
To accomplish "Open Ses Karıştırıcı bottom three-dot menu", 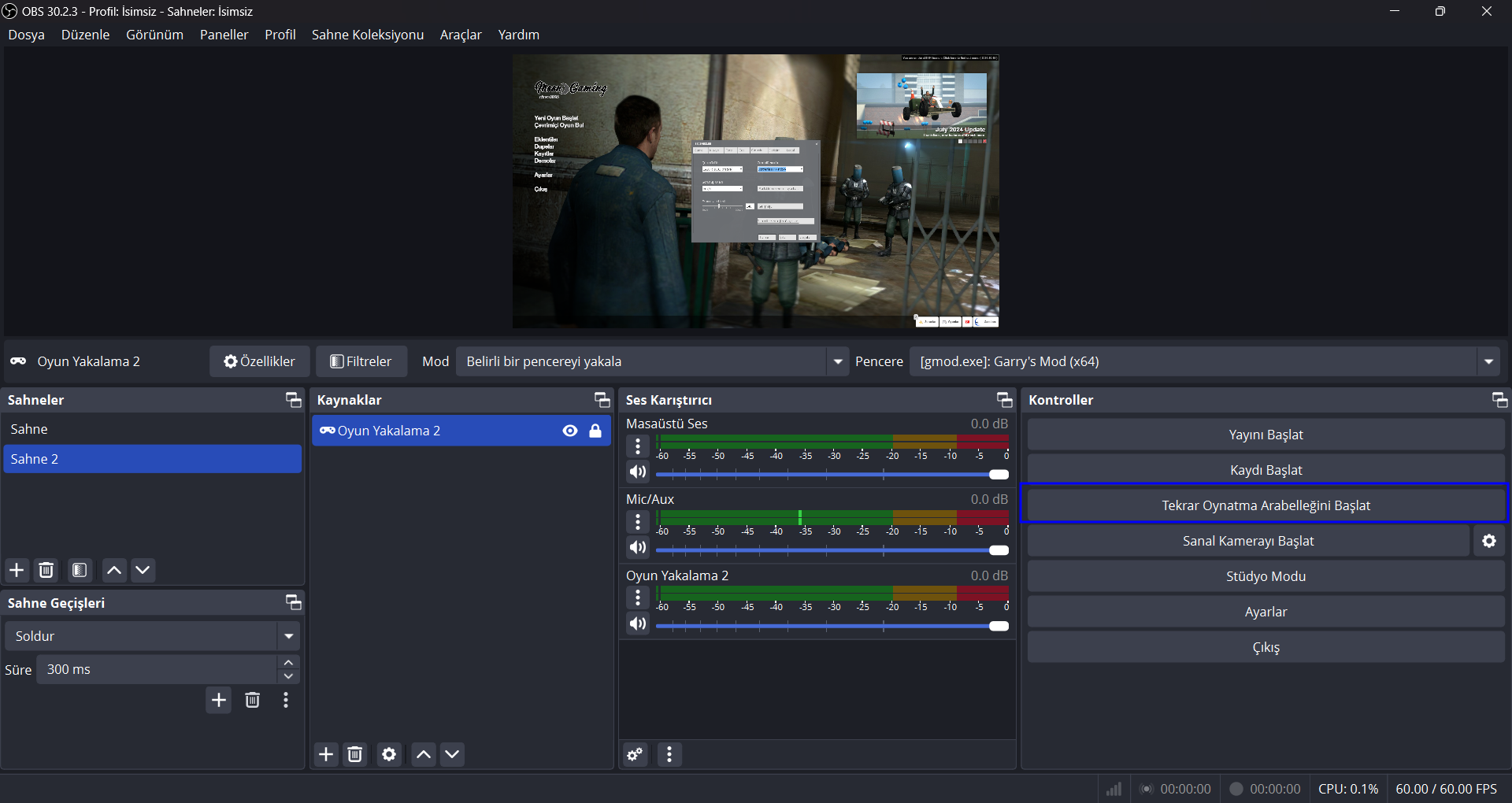I will click(x=669, y=754).
